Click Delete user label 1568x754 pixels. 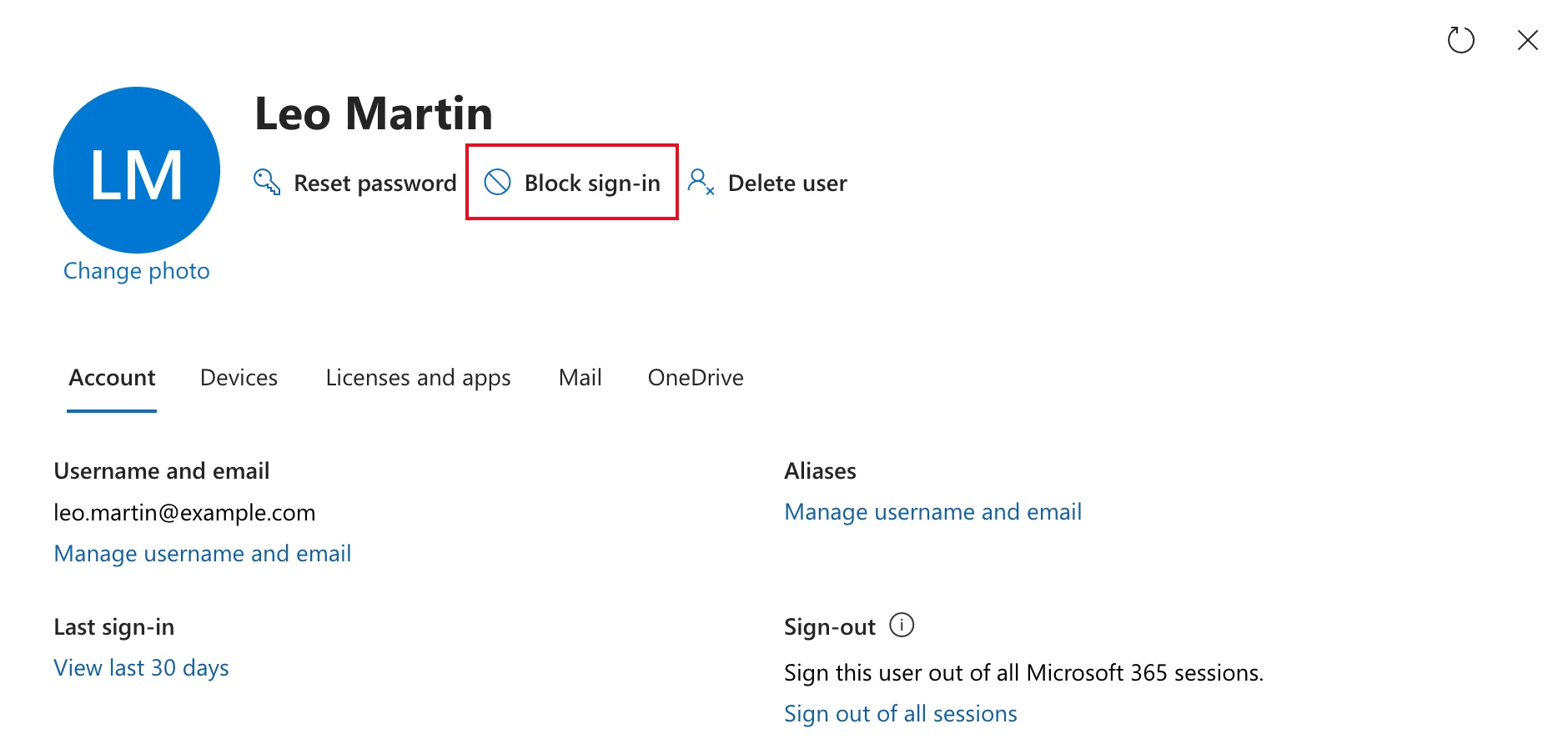tap(787, 183)
